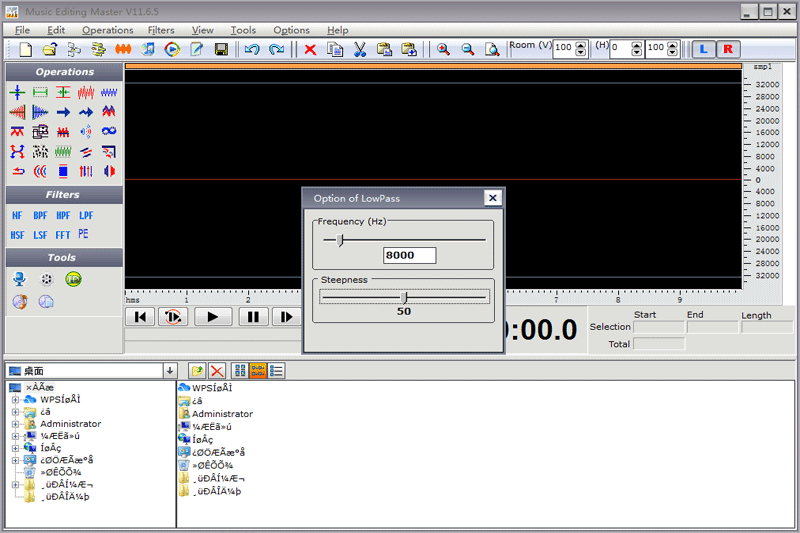Open the microphone recording tool
Image resolution: width=800 pixels, height=533 pixels.
pyautogui.click(x=19, y=279)
